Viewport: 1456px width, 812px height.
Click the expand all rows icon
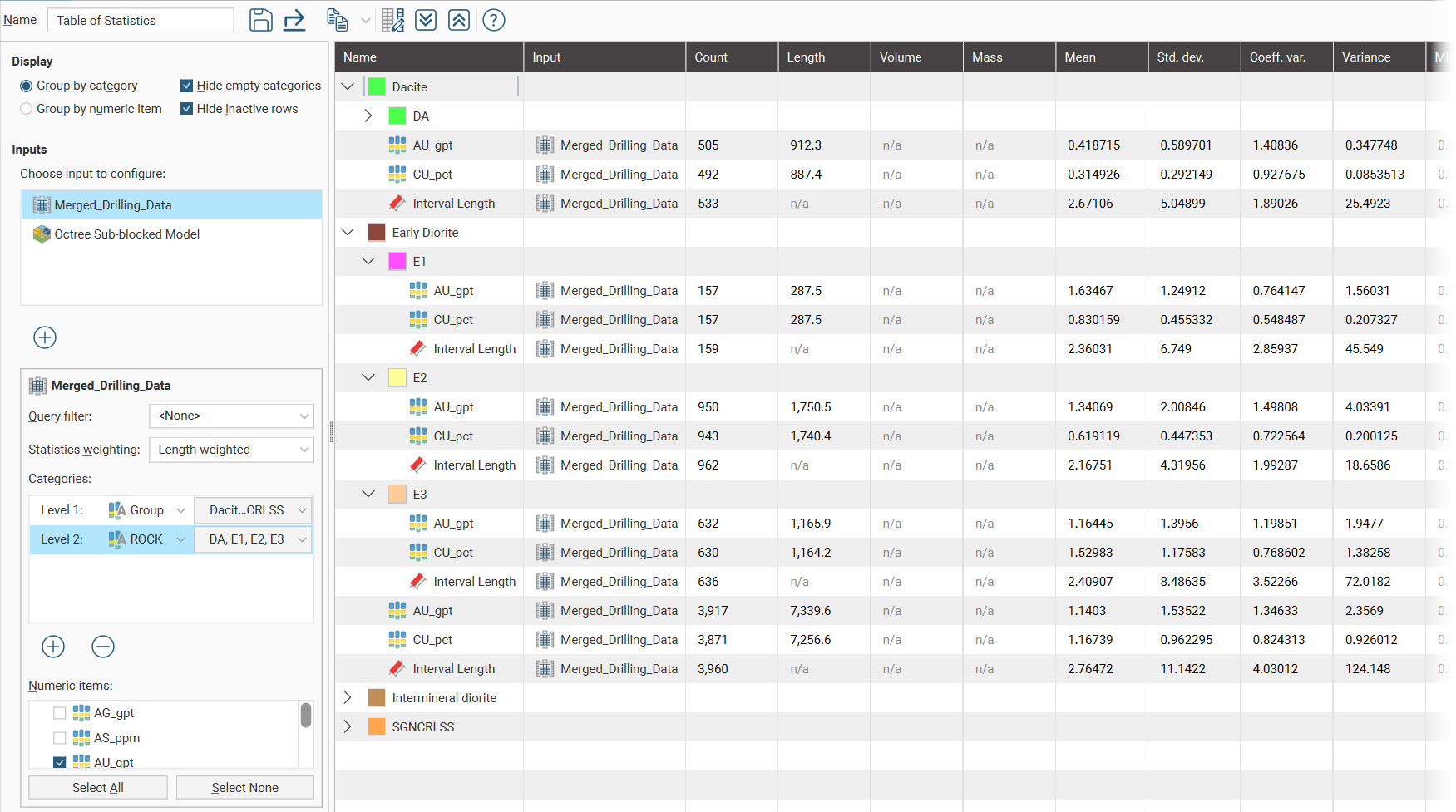426,20
